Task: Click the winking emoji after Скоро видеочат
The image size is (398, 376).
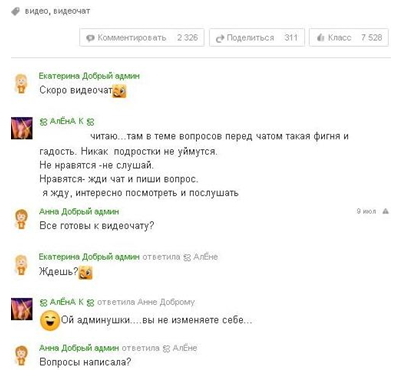Action: (119, 91)
